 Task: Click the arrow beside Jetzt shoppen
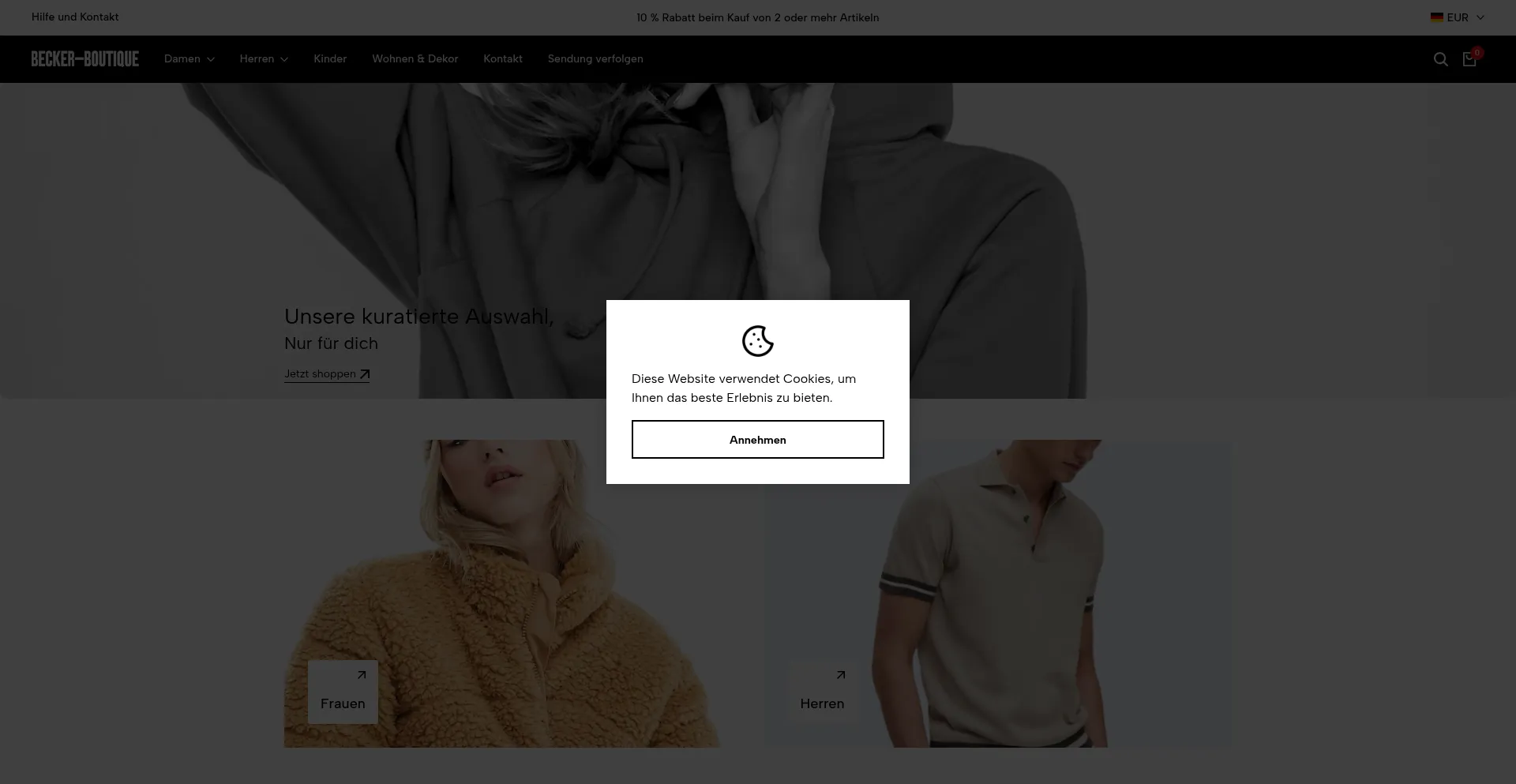pyautogui.click(x=365, y=374)
